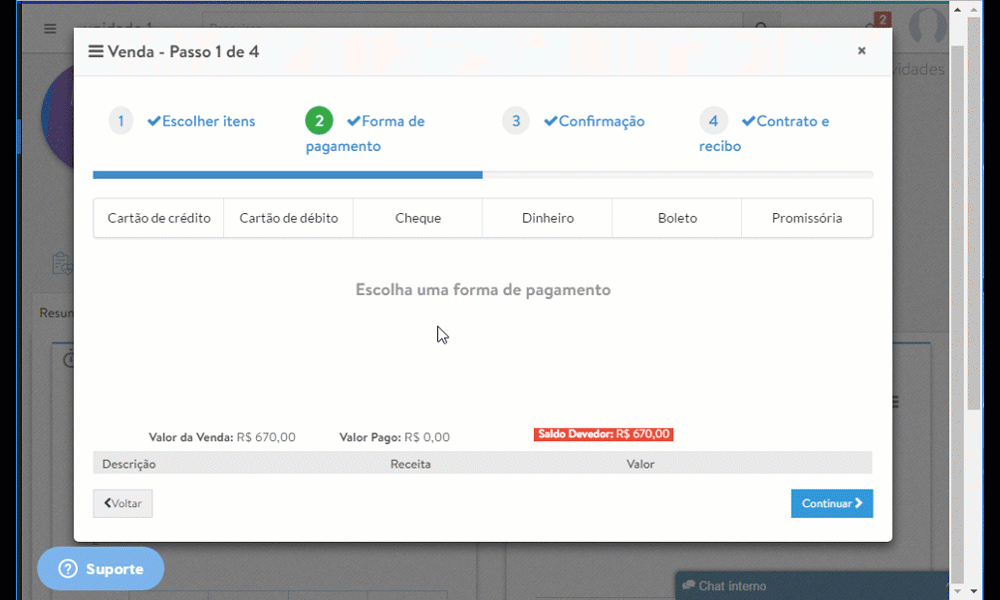Go back using the Voltar button
The height and width of the screenshot is (600, 1000).
pyautogui.click(x=122, y=503)
